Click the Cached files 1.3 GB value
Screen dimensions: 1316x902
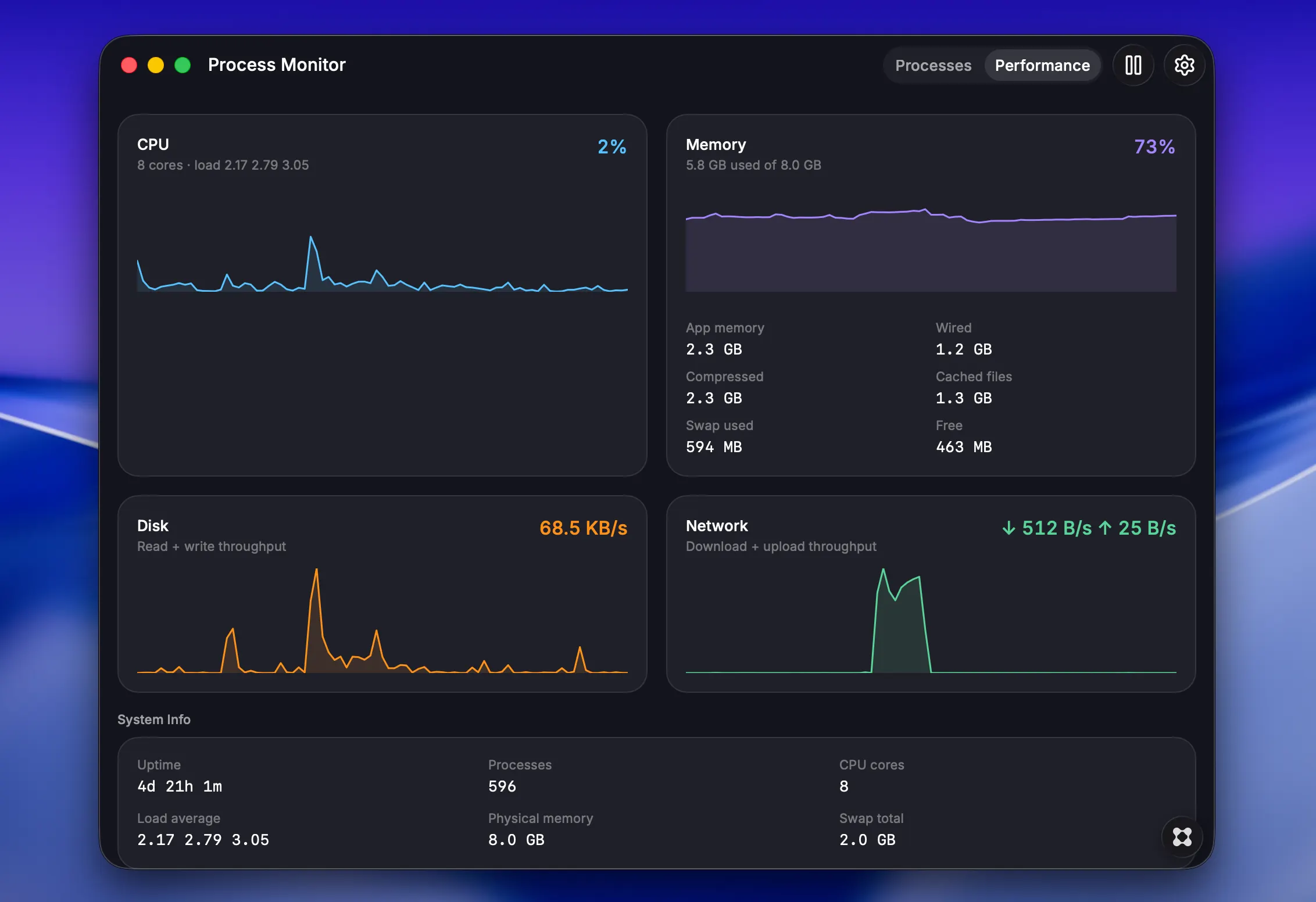964,398
